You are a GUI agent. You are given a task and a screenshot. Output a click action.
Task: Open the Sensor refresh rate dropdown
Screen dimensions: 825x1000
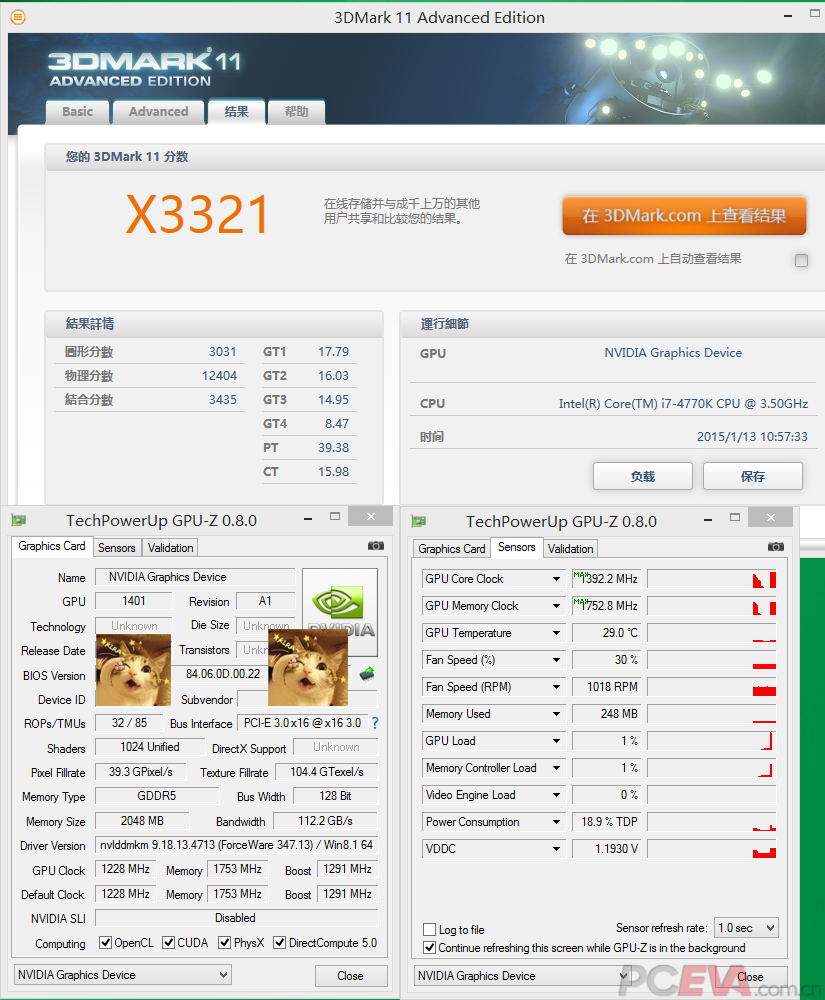(x=745, y=928)
